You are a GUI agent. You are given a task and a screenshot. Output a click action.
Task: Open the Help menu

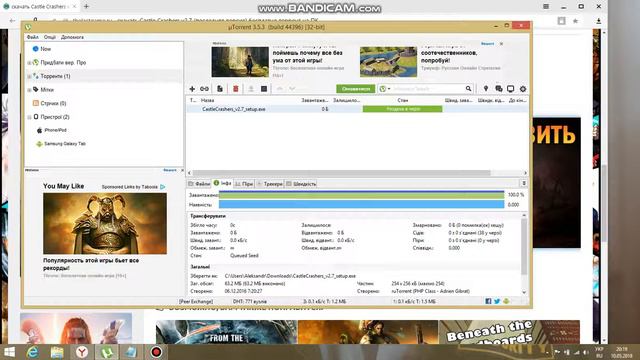click(72, 37)
